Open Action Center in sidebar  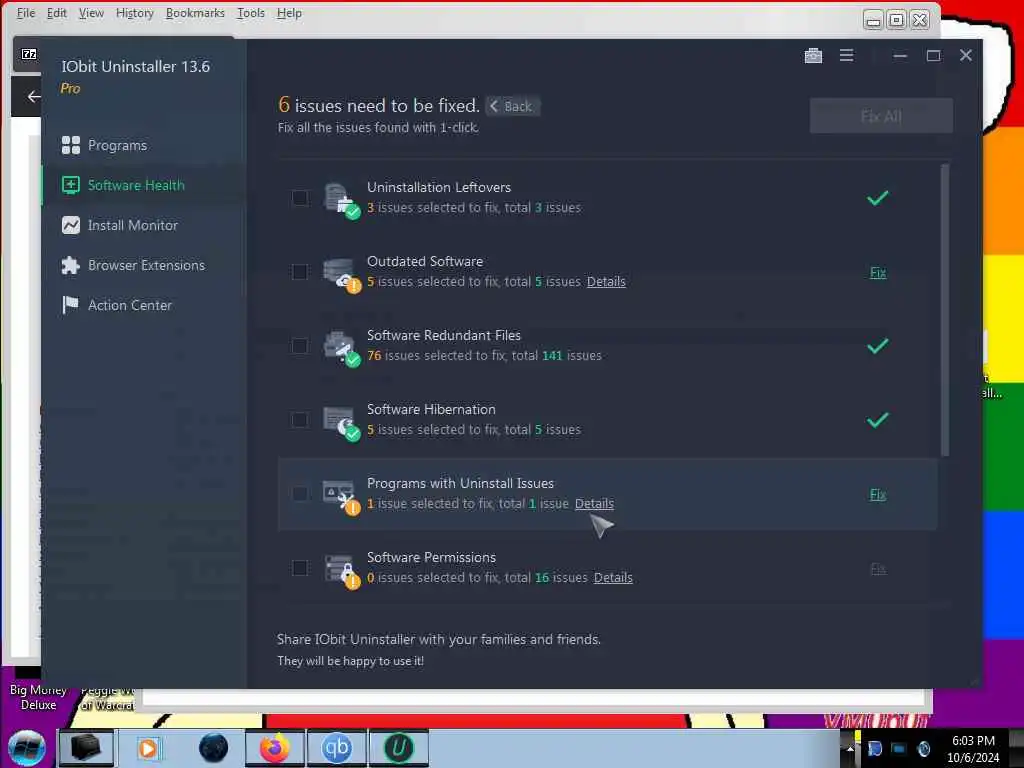click(x=117, y=305)
